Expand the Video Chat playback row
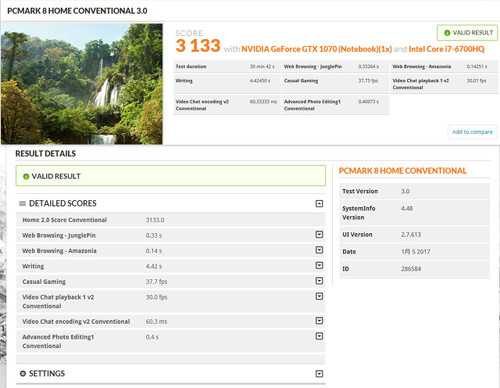The image size is (500, 388). 319,296
